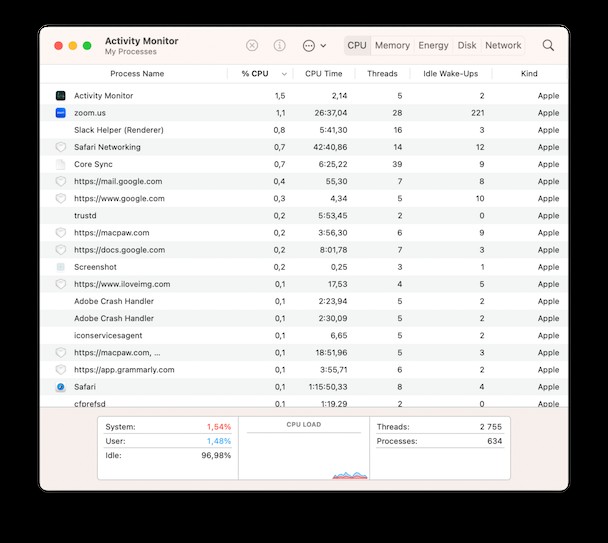Click the more options ellipsis icon
Viewport: 608px width, 543px height.
click(309, 46)
